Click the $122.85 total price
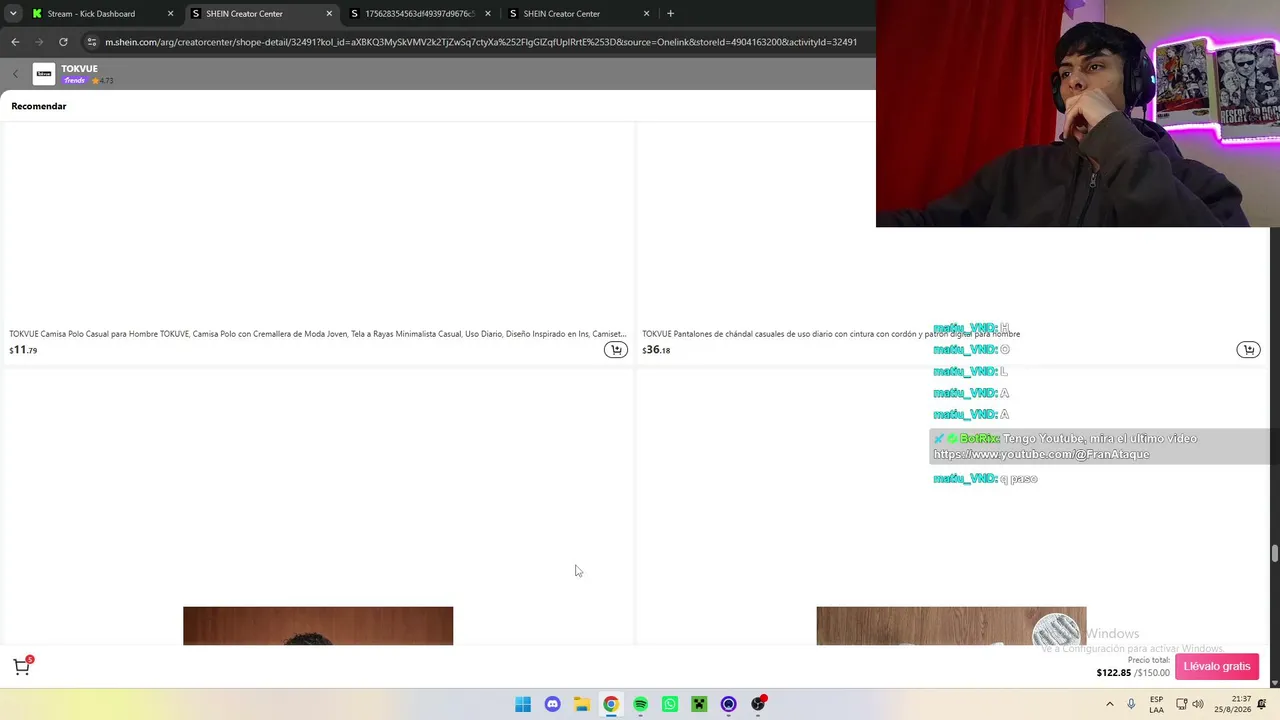Screen dimensions: 1280x720 1114,673
